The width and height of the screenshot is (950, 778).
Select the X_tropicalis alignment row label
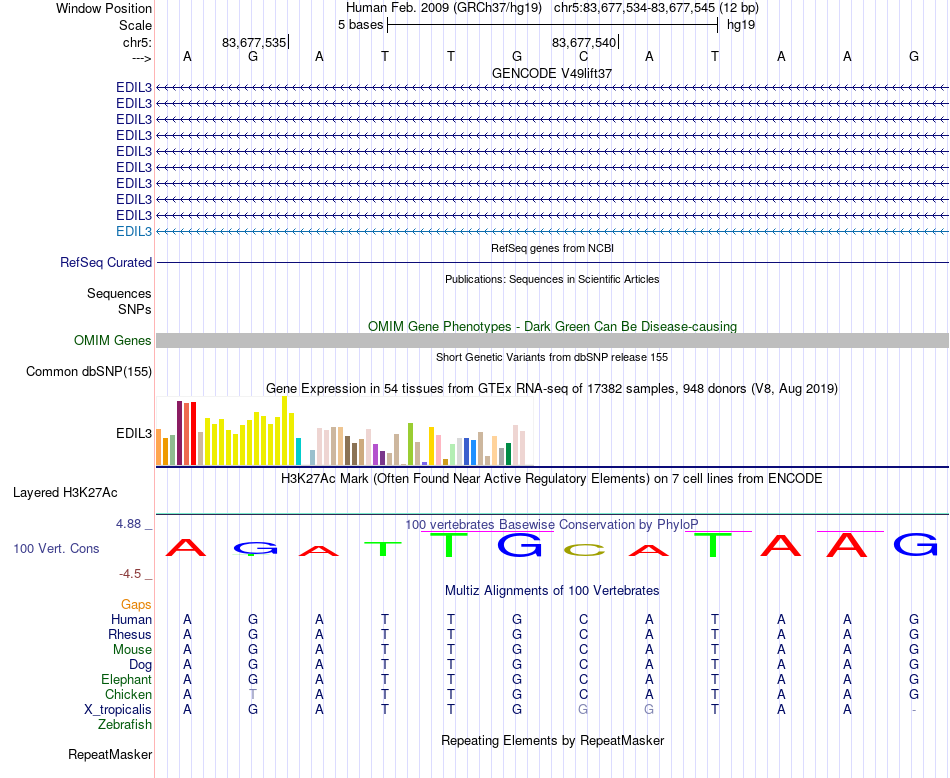click(118, 710)
